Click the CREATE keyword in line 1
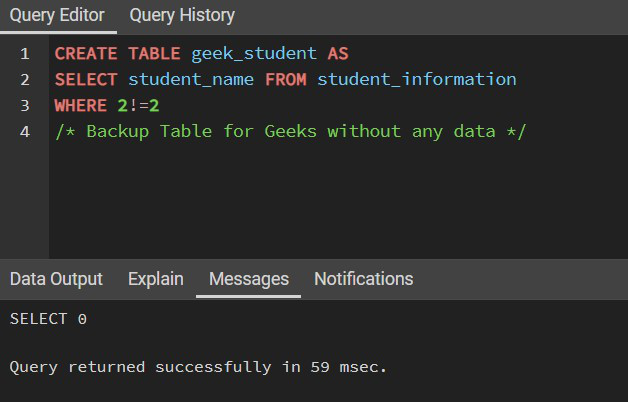The height and width of the screenshot is (402, 628). (86, 53)
